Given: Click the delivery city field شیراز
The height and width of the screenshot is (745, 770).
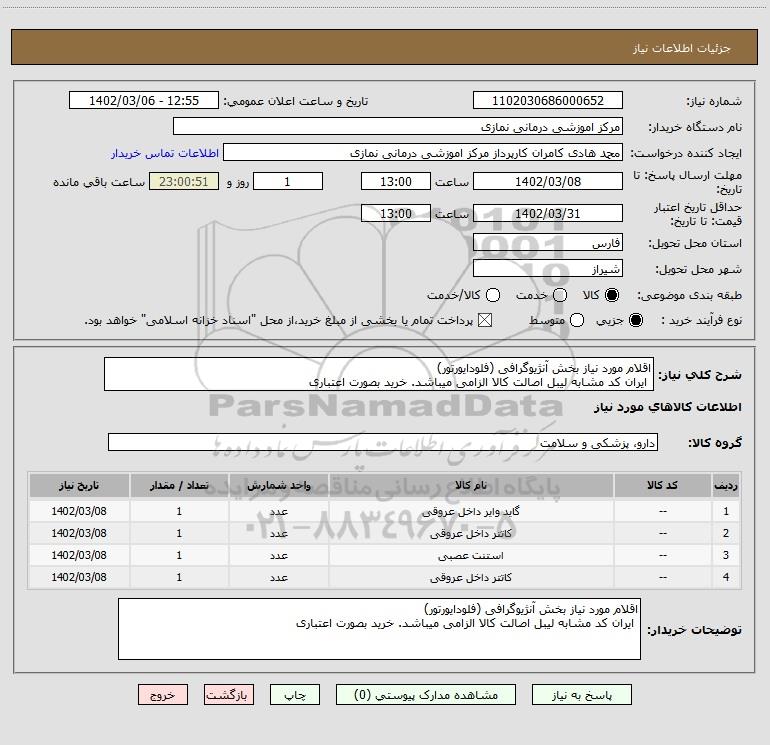Looking at the screenshot, I should coord(548,268).
